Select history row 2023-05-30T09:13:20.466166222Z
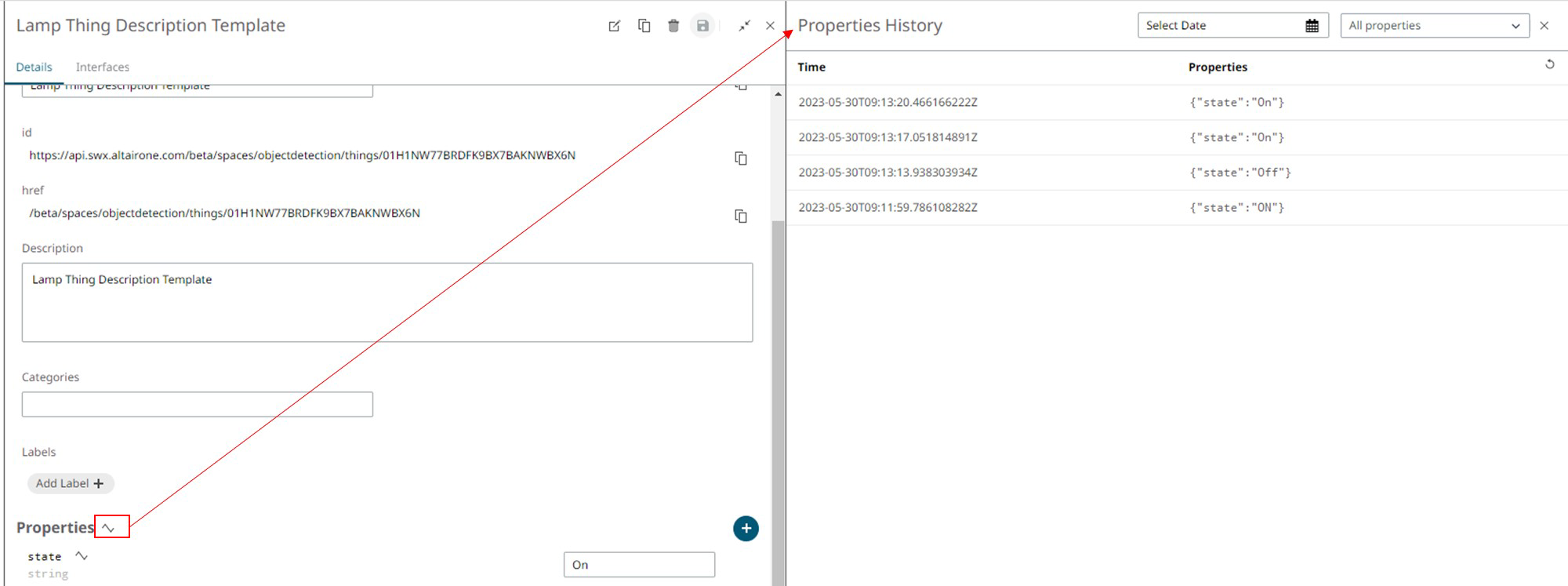This screenshot has height=586, width=1568. [x=1177, y=102]
